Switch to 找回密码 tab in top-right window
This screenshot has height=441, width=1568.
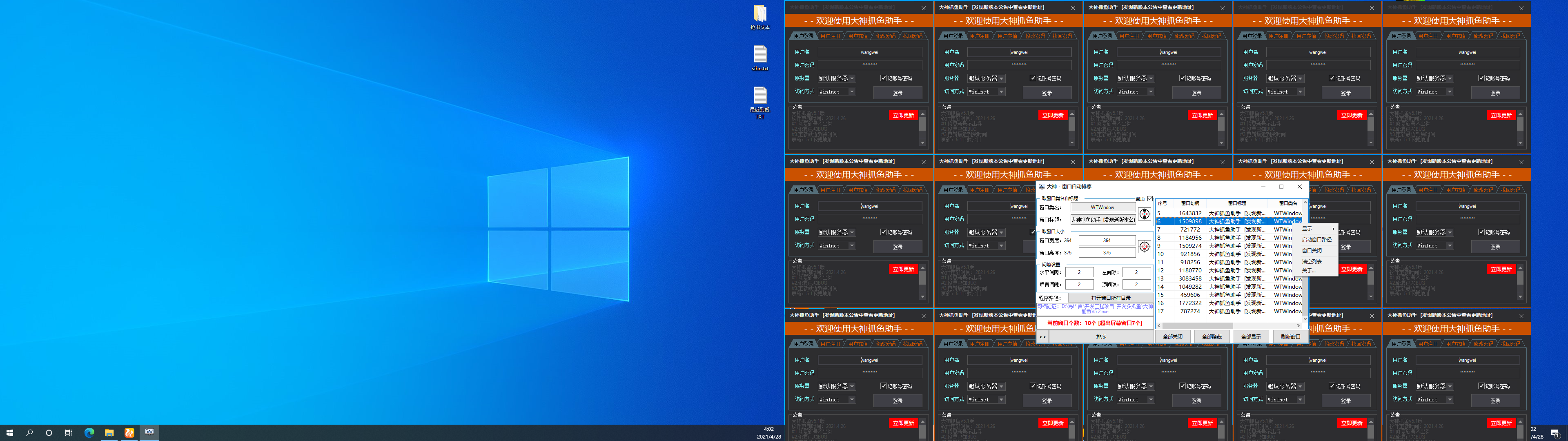1510,37
